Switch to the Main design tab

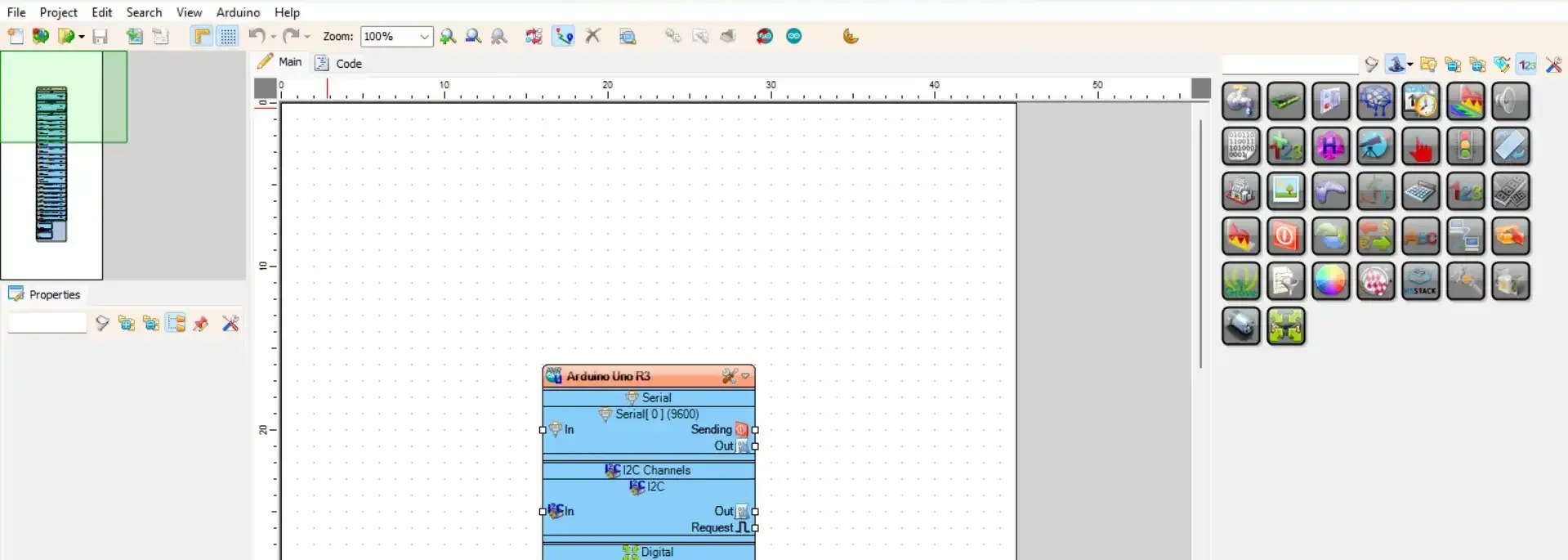pos(280,62)
